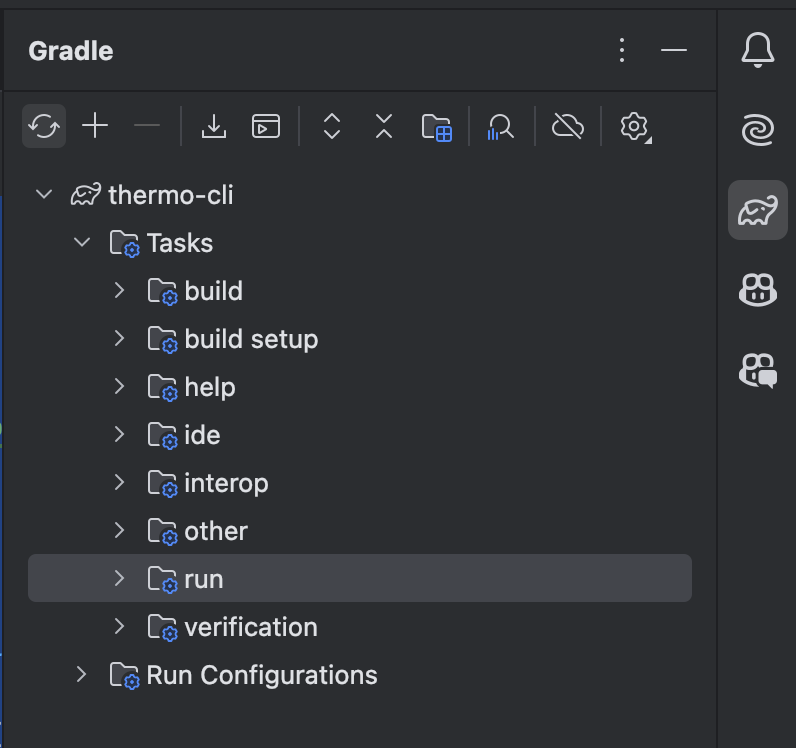Screen dimensions: 796x748
Task: Collapse the thermo-cli project node
Action: pos(44,194)
